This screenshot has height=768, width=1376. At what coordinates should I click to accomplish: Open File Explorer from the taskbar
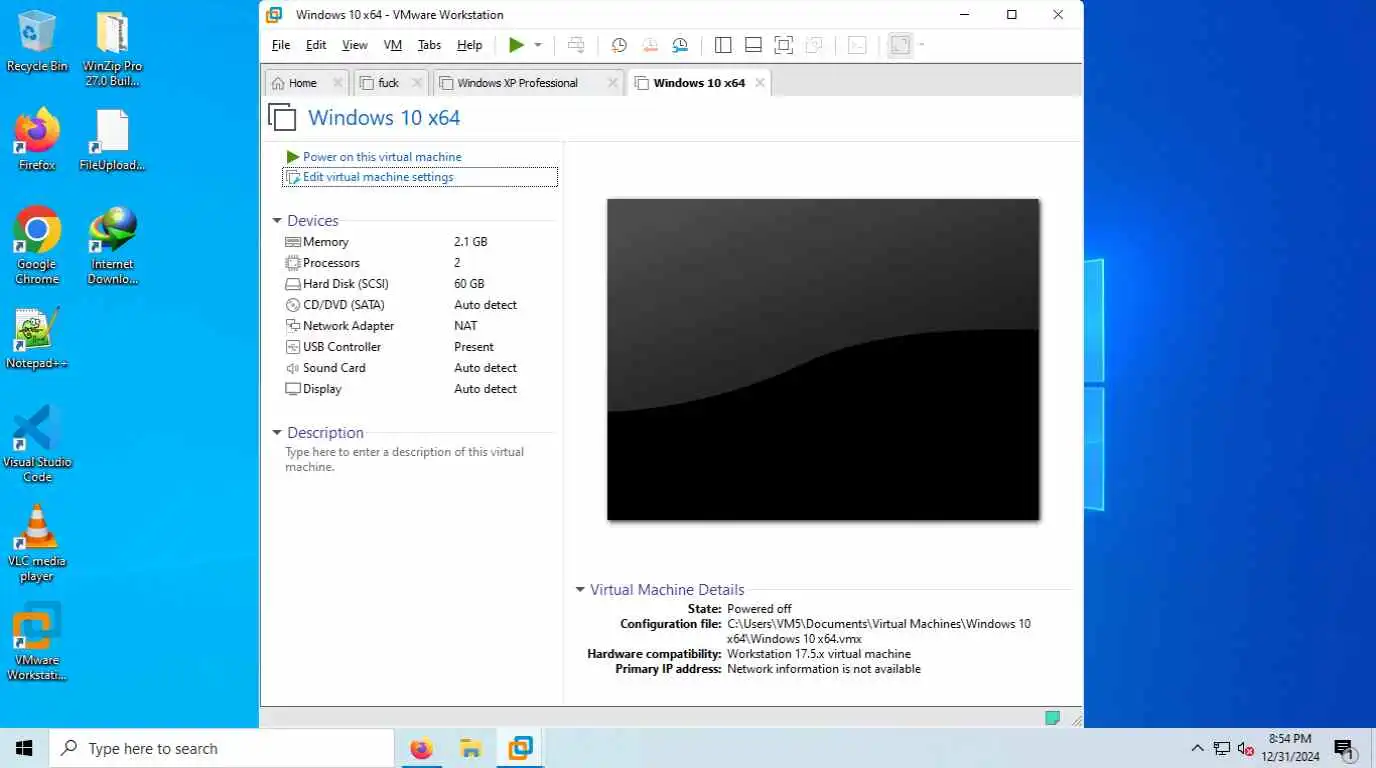point(471,748)
